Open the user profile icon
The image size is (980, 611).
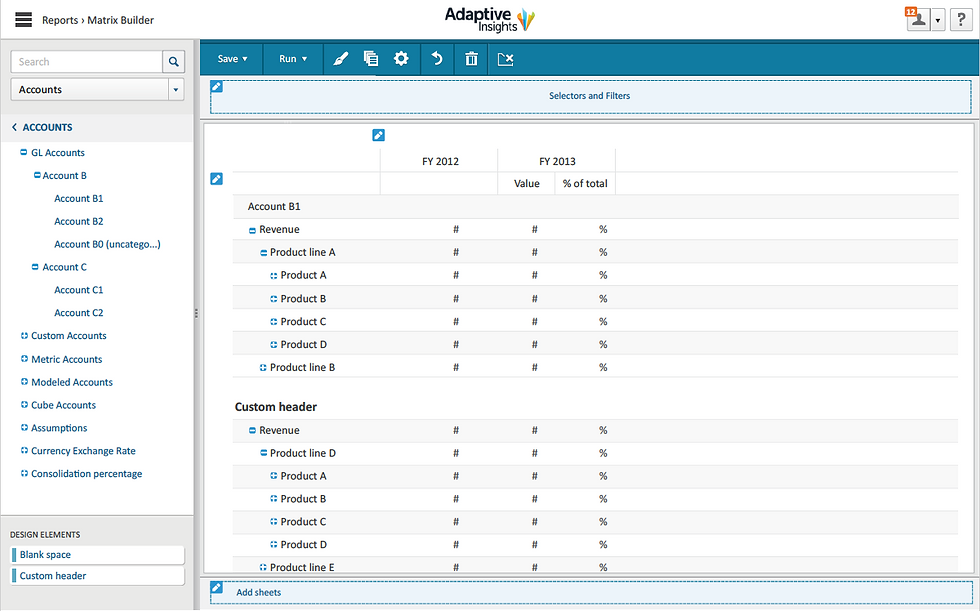pyautogui.click(x=918, y=19)
